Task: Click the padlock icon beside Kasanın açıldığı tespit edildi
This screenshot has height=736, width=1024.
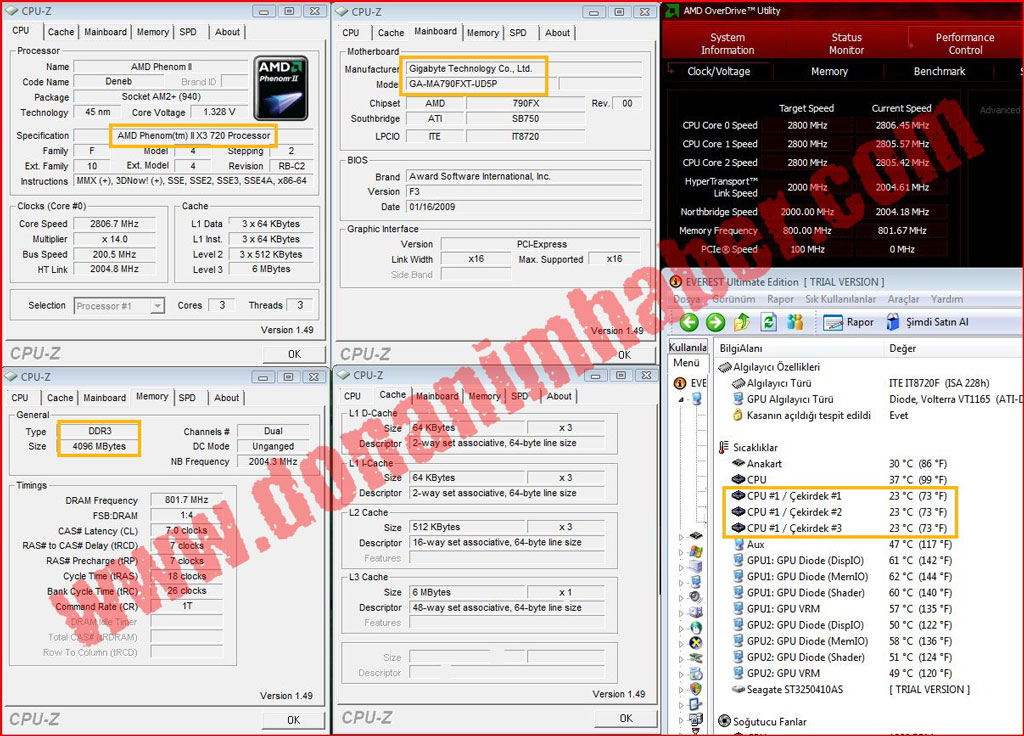Action: tap(738, 415)
